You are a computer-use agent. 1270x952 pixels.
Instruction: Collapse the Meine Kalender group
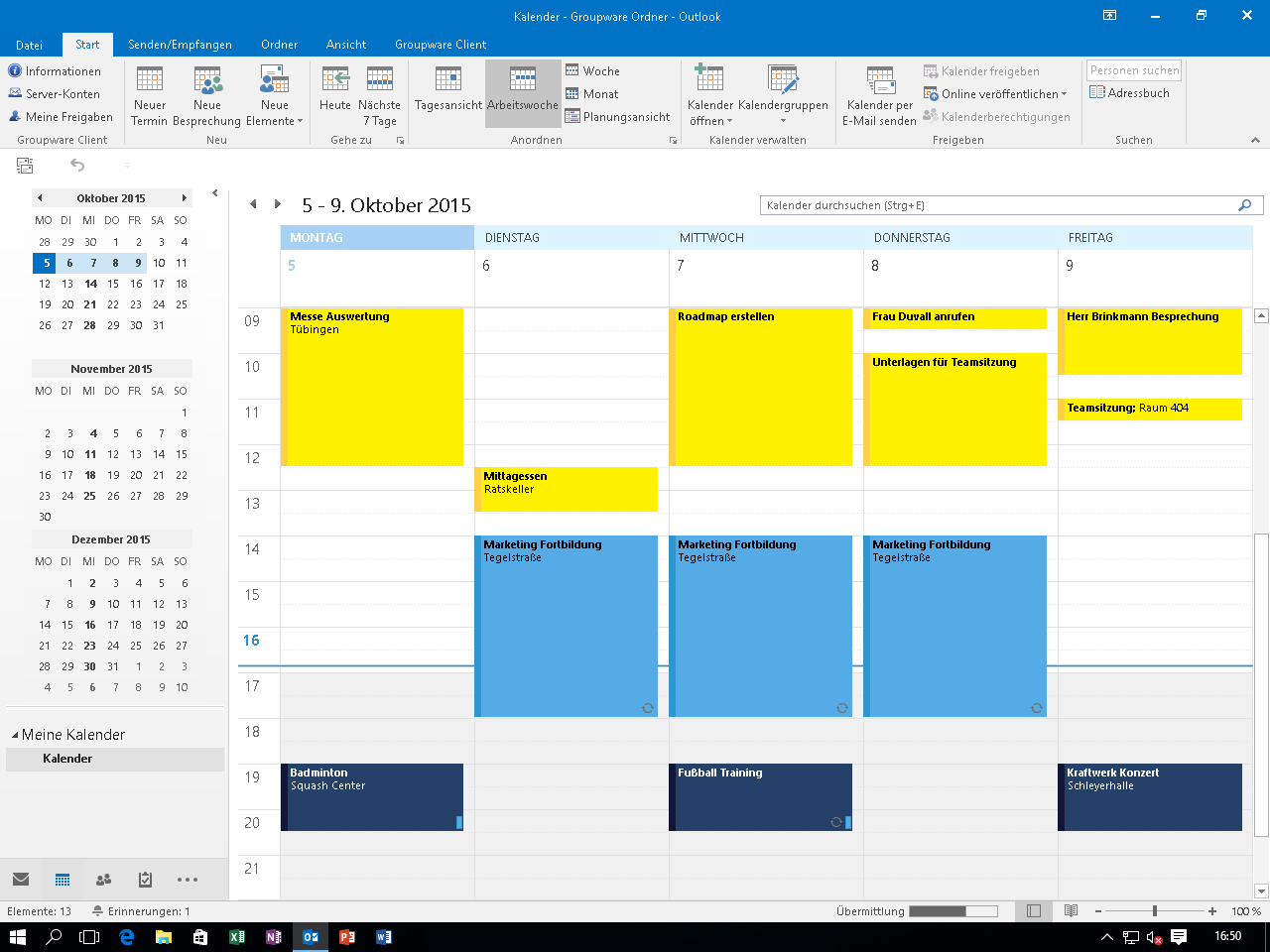[15, 735]
